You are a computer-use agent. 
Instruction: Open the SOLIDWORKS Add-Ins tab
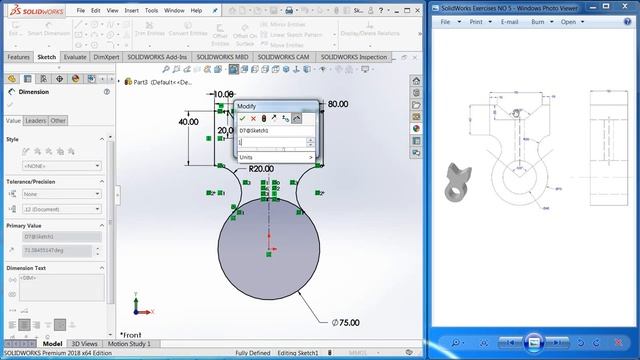(x=157, y=57)
